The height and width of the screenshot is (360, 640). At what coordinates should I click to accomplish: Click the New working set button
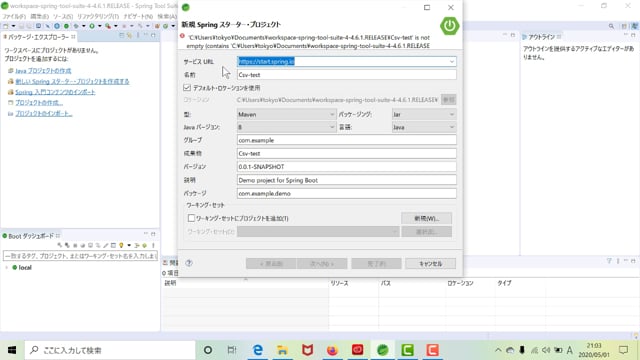click(427, 218)
